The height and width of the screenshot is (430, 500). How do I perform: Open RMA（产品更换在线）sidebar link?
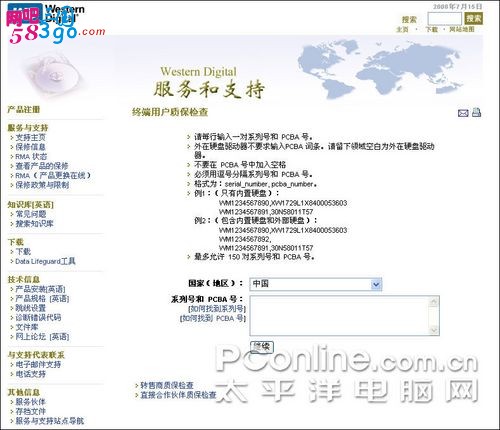53,175
